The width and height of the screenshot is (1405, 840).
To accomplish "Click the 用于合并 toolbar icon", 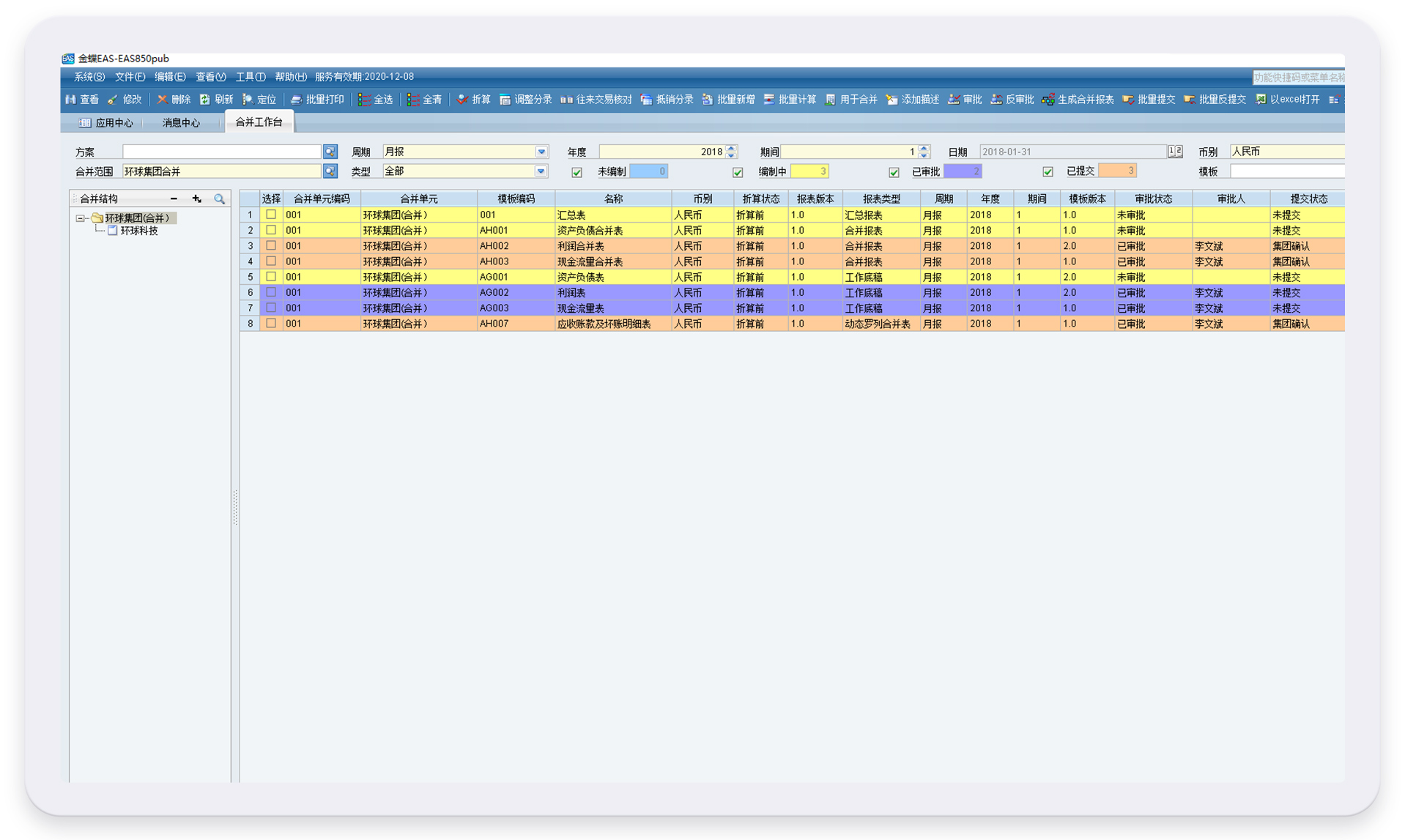I will [830, 100].
